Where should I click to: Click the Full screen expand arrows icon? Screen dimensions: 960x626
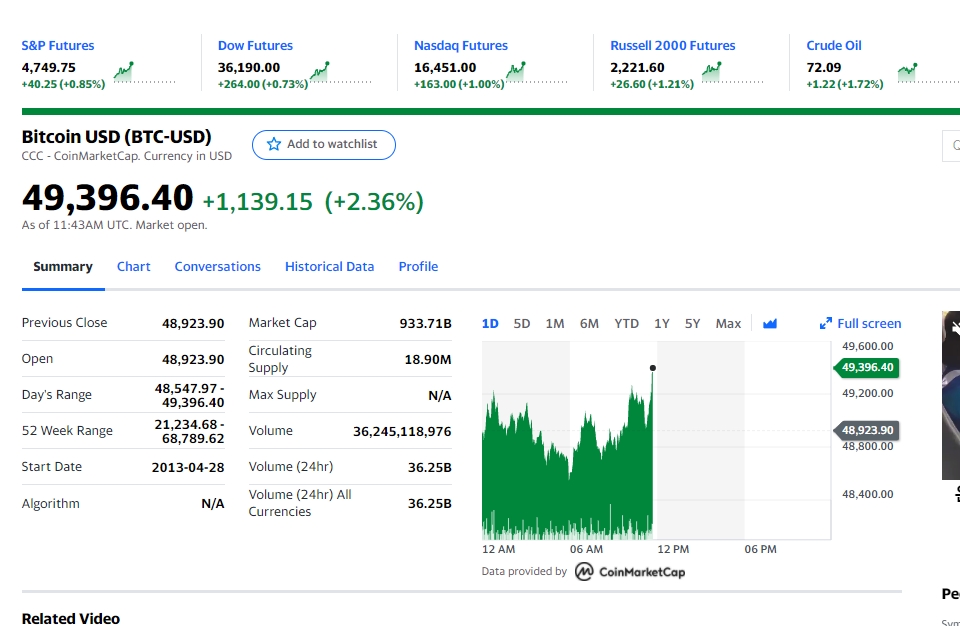point(825,323)
